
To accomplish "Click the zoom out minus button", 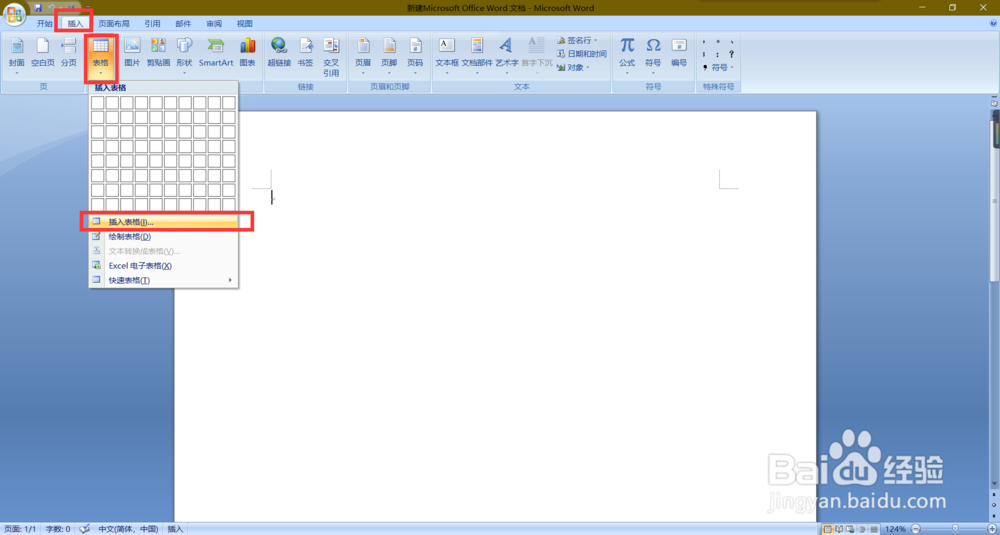I will point(915,529).
